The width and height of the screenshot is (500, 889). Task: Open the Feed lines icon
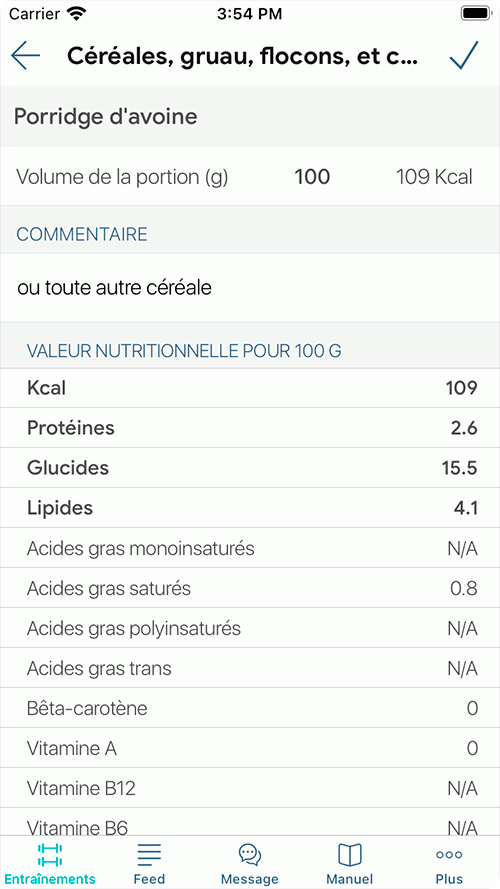(149, 855)
